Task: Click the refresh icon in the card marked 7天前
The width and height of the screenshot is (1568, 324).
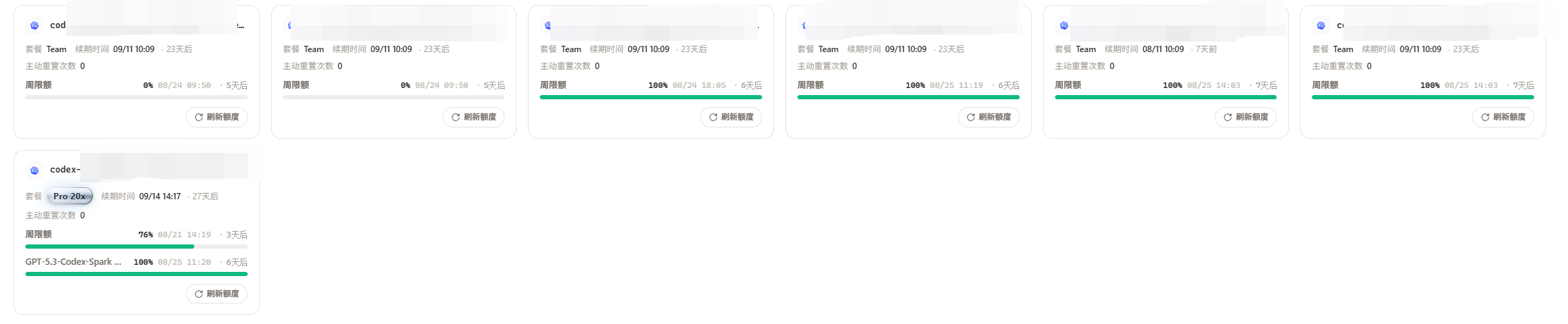Action: (1227, 117)
